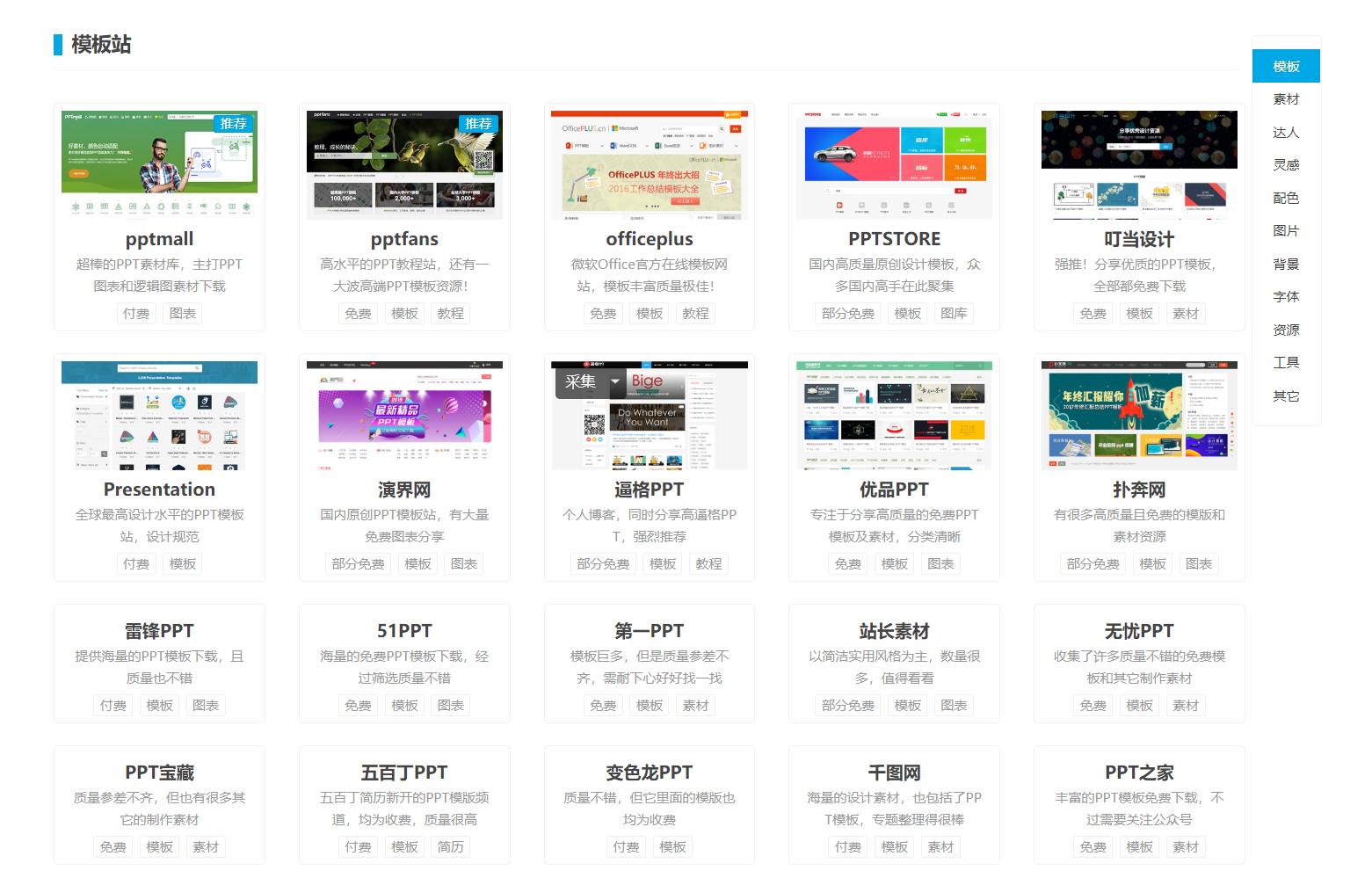Screen dimensions: 1372x878
Task: Click the 简历 tag under 五百丁PPT
Action: (x=451, y=847)
